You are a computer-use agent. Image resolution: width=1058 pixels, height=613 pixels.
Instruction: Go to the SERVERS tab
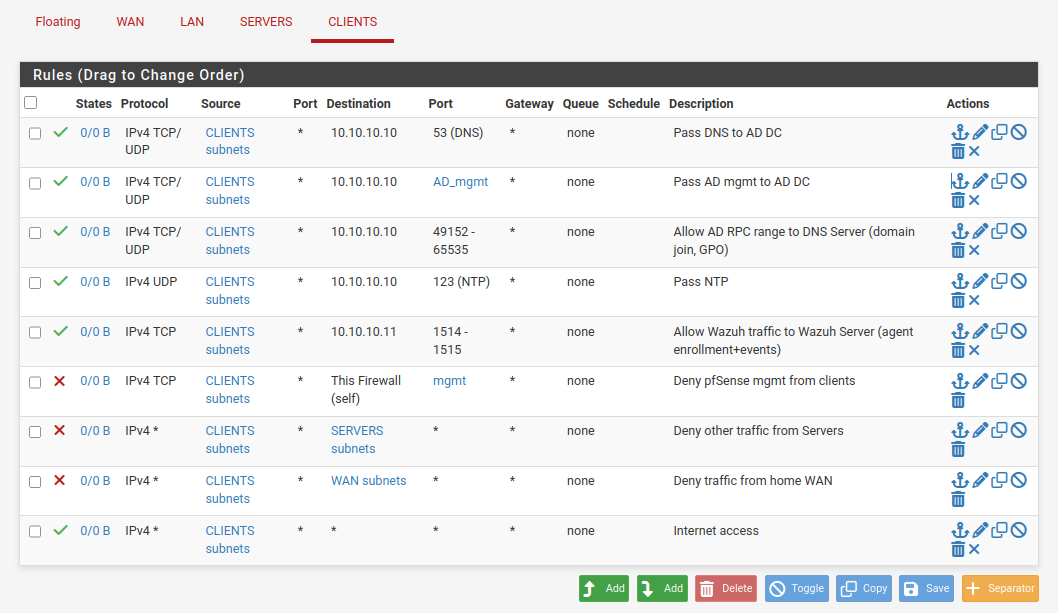point(266,22)
